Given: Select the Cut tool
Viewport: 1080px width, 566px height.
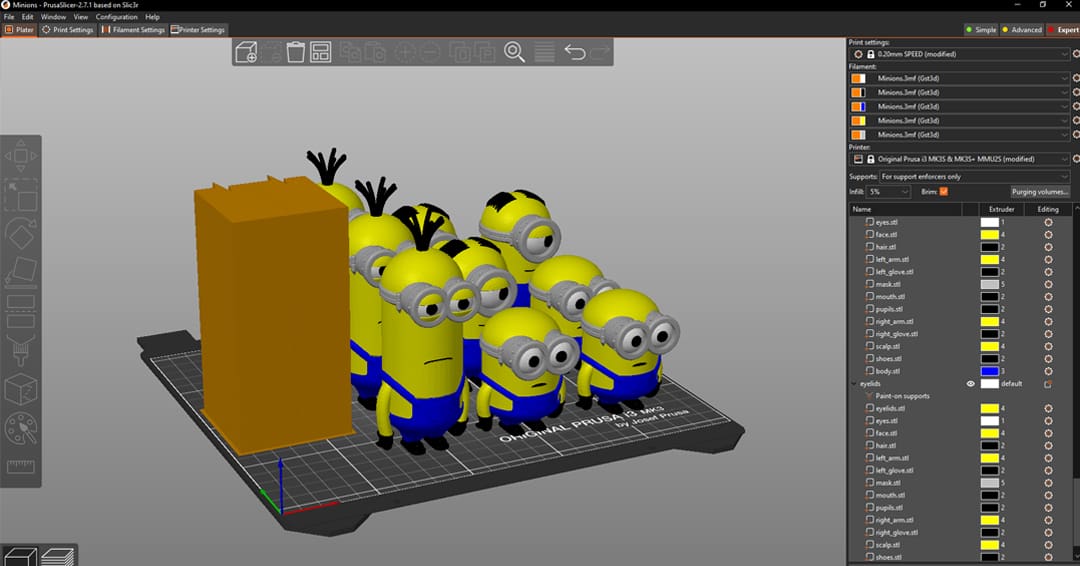Looking at the screenshot, I should pos(21,311).
